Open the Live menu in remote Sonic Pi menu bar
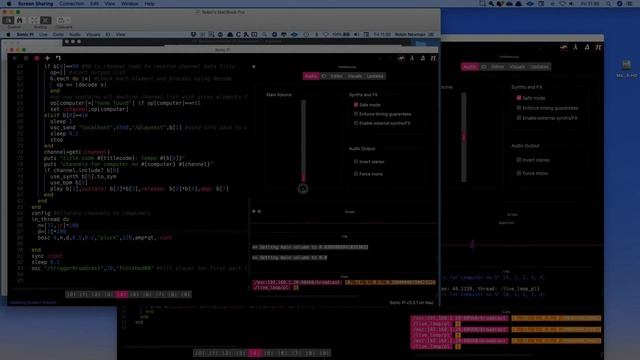The width and height of the screenshot is (640, 360). (x=43, y=35)
